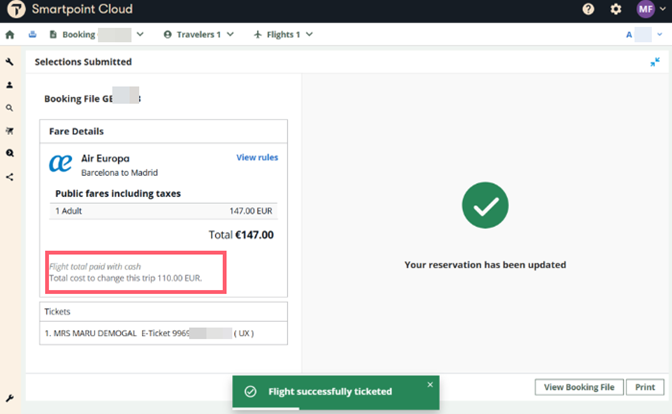
Task: Click the View rules link
Action: 257,158
